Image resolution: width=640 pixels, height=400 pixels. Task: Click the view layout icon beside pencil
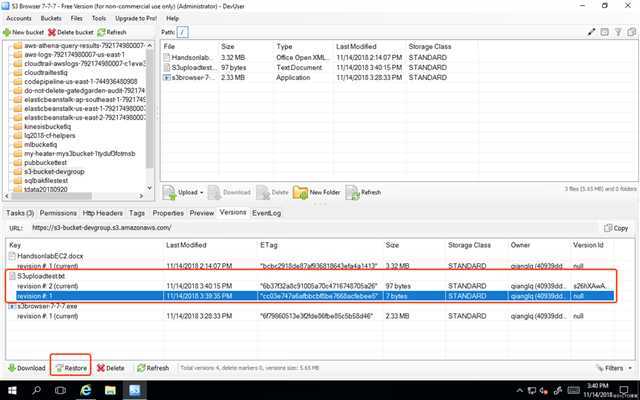coord(604,32)
